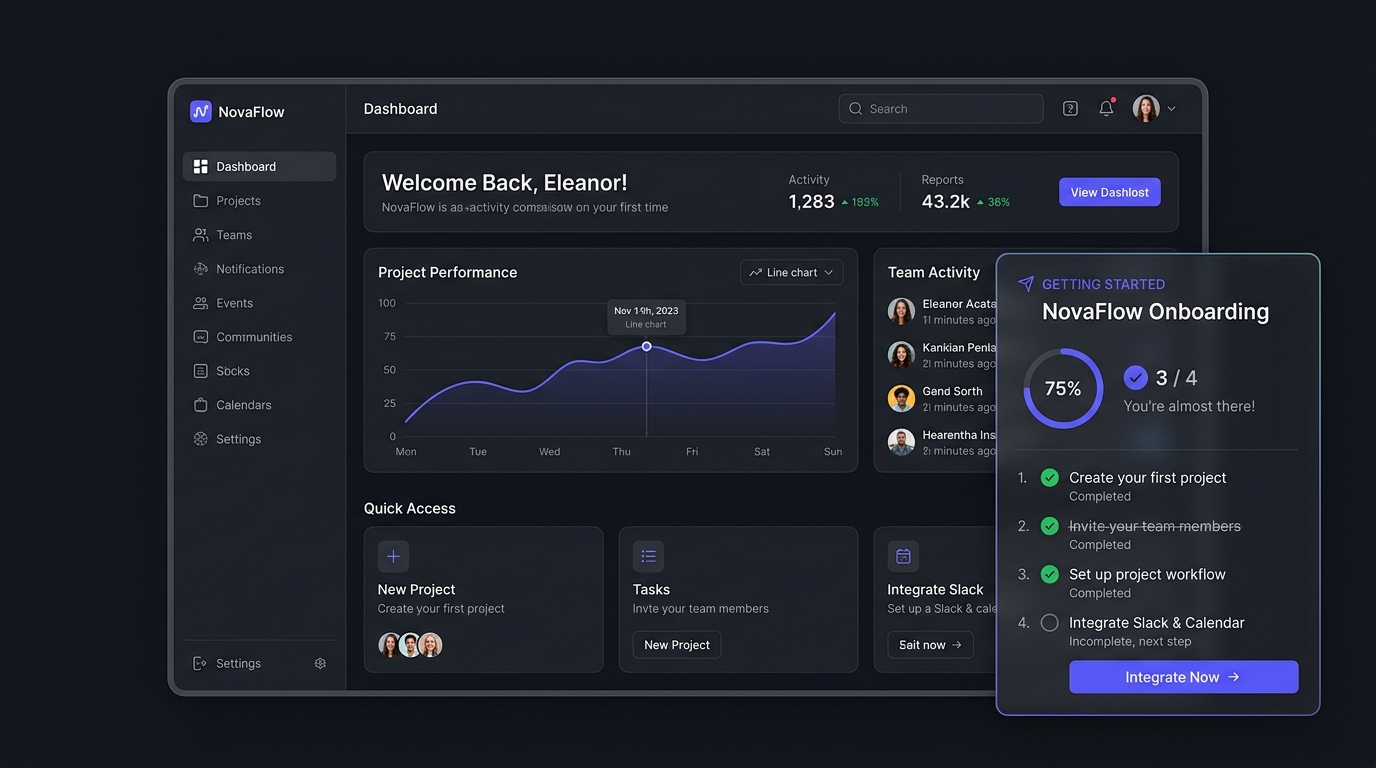Click the calendar icon on Integrate Slack card

click(903, 556)
